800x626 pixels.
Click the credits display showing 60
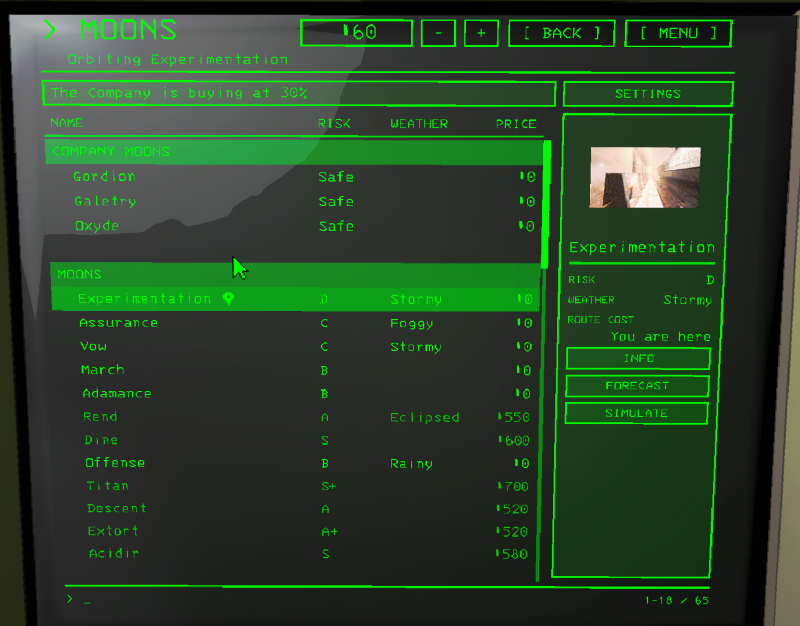357,33
